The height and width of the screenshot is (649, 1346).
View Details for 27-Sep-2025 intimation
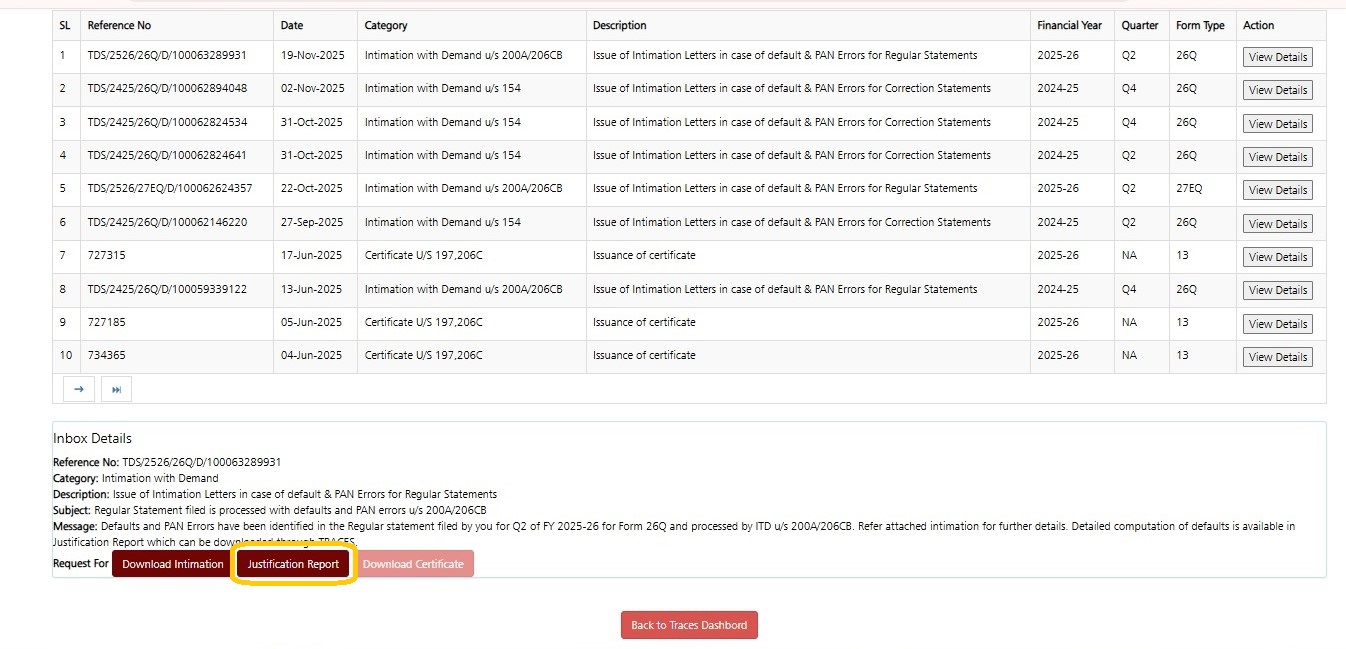[1277, 224]
